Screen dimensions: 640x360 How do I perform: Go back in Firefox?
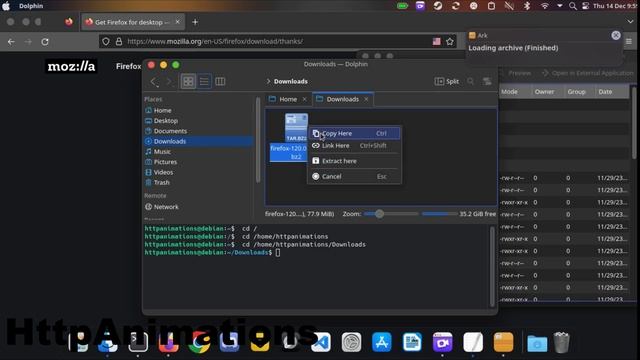pos(11,41)
